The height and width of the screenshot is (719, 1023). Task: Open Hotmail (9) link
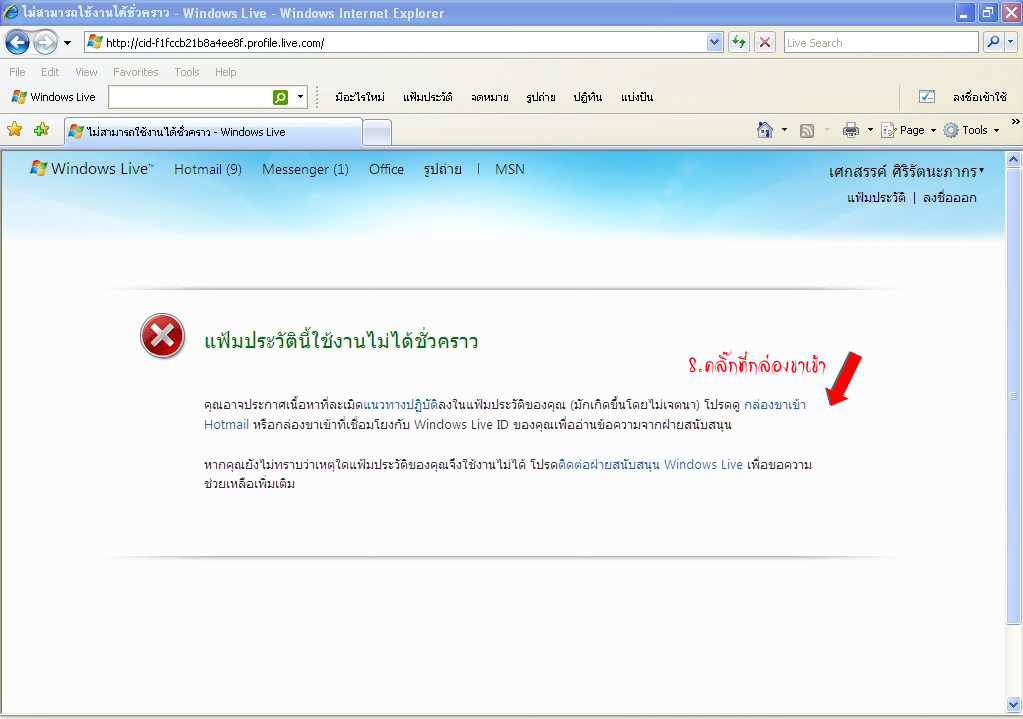click(x=207, y=170)
